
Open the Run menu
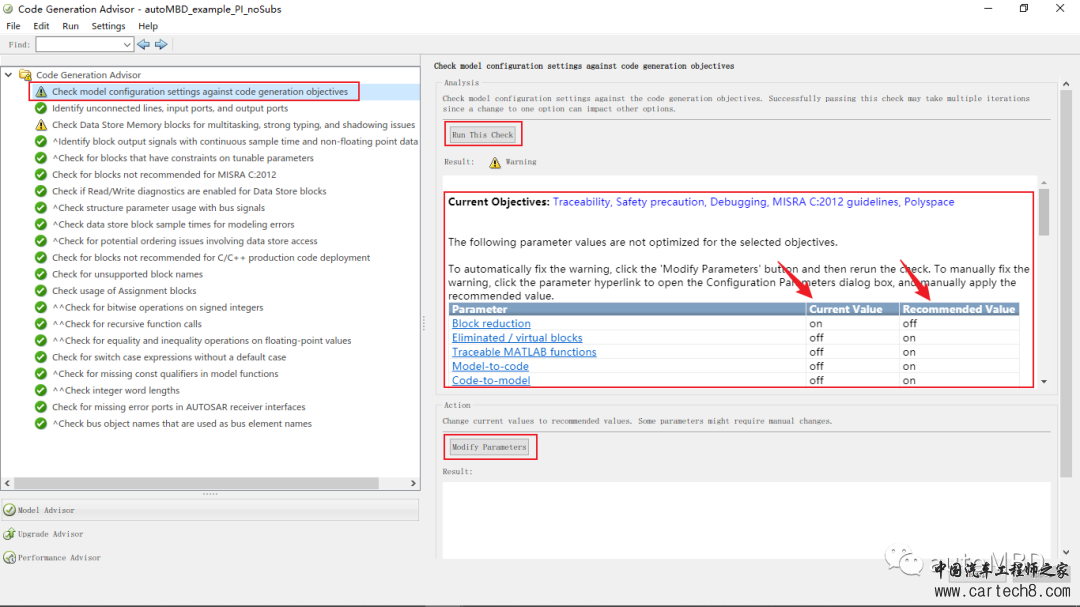coord(70,25)
